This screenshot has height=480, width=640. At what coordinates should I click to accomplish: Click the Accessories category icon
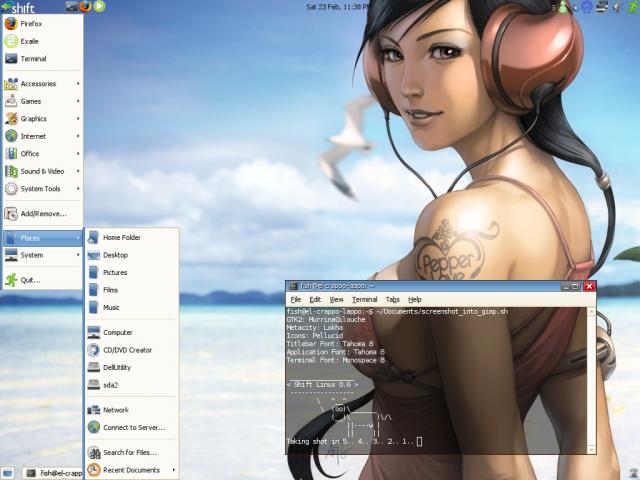coord(11,84)
